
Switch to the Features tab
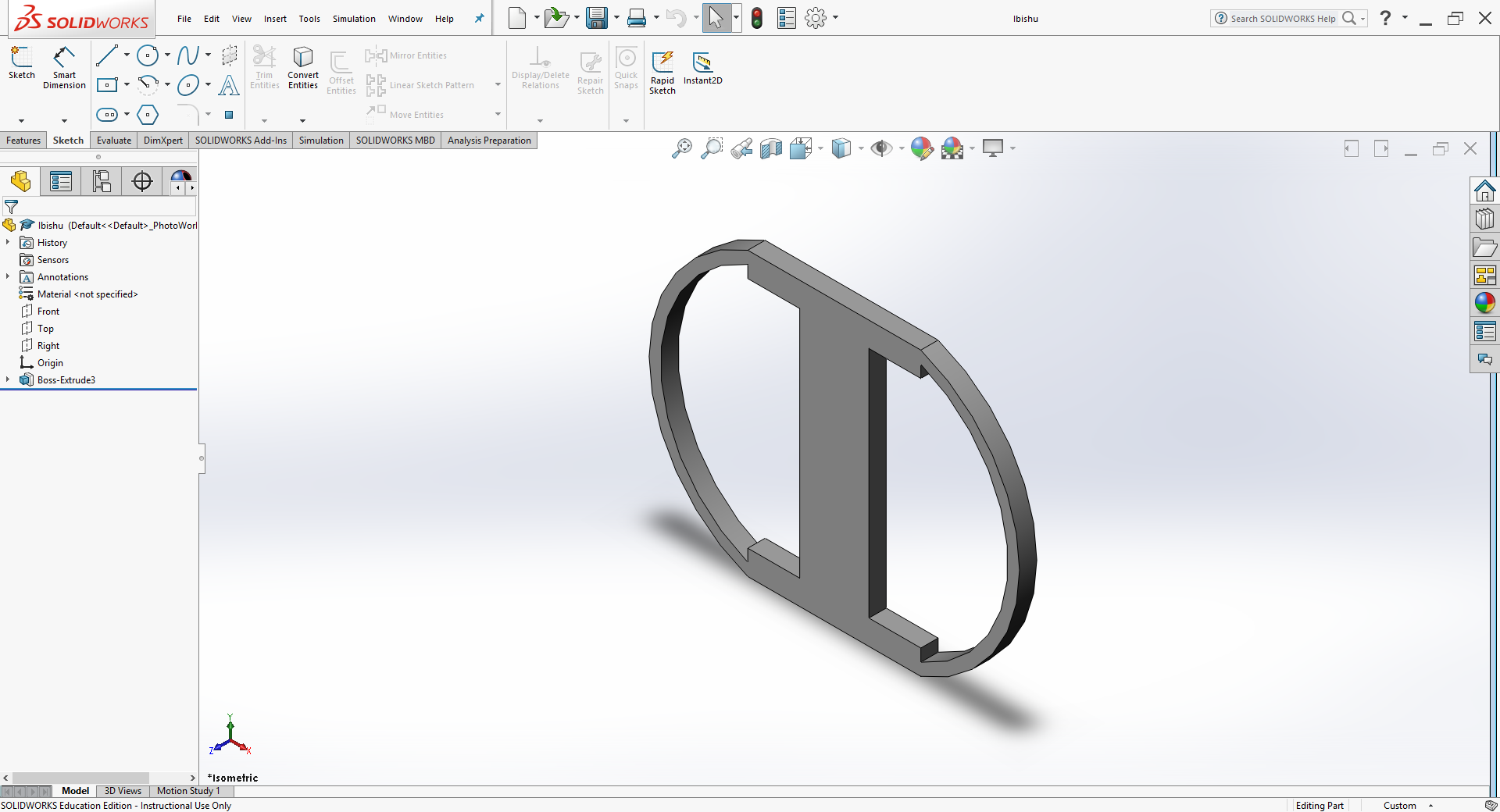[x=23, y=141]
